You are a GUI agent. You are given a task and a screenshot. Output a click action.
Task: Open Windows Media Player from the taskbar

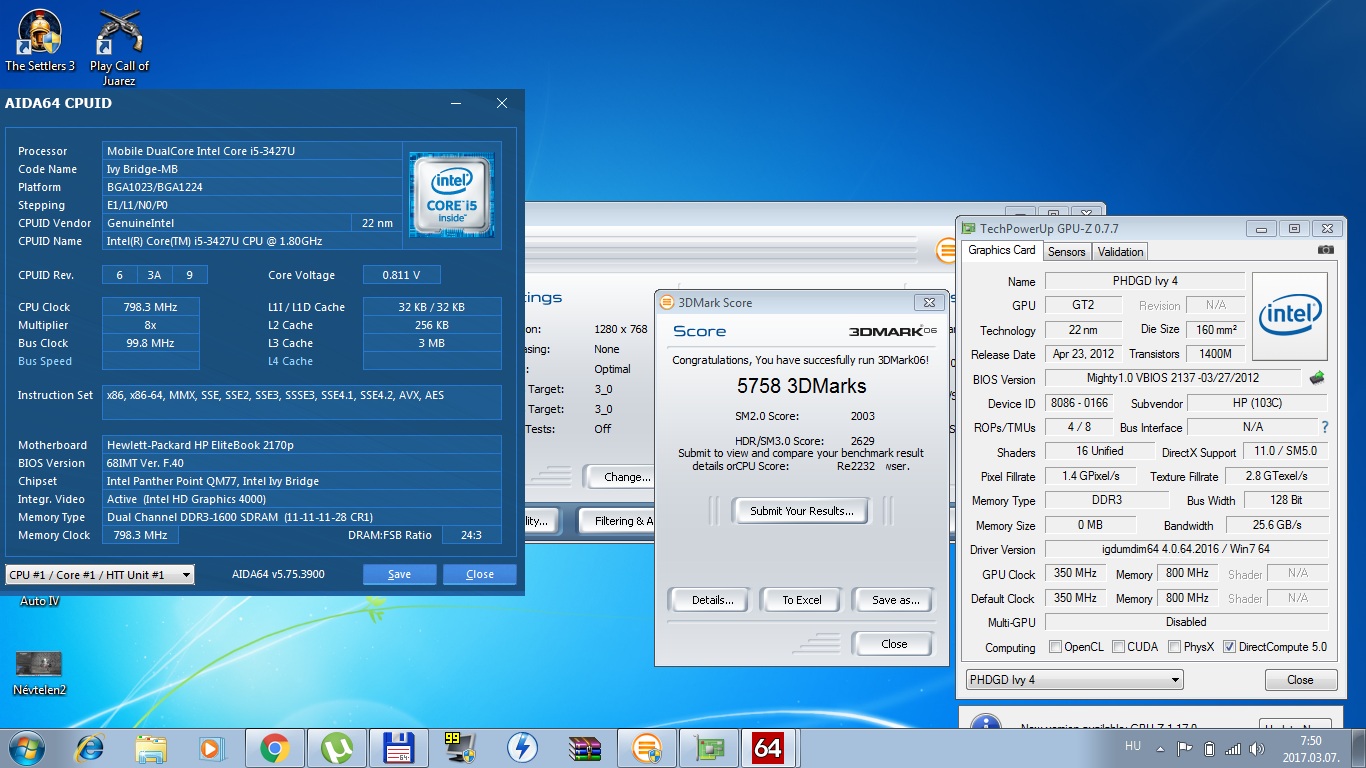tap(212, 748)
